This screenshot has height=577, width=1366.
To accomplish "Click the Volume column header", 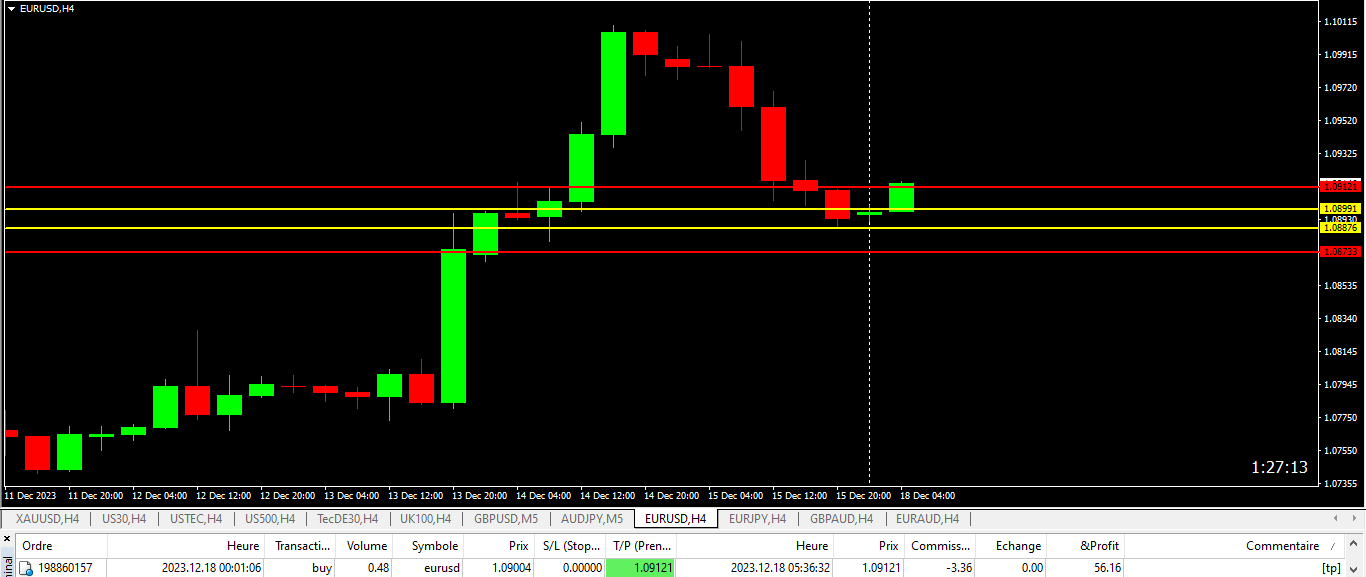I will [x=366, y=546].
